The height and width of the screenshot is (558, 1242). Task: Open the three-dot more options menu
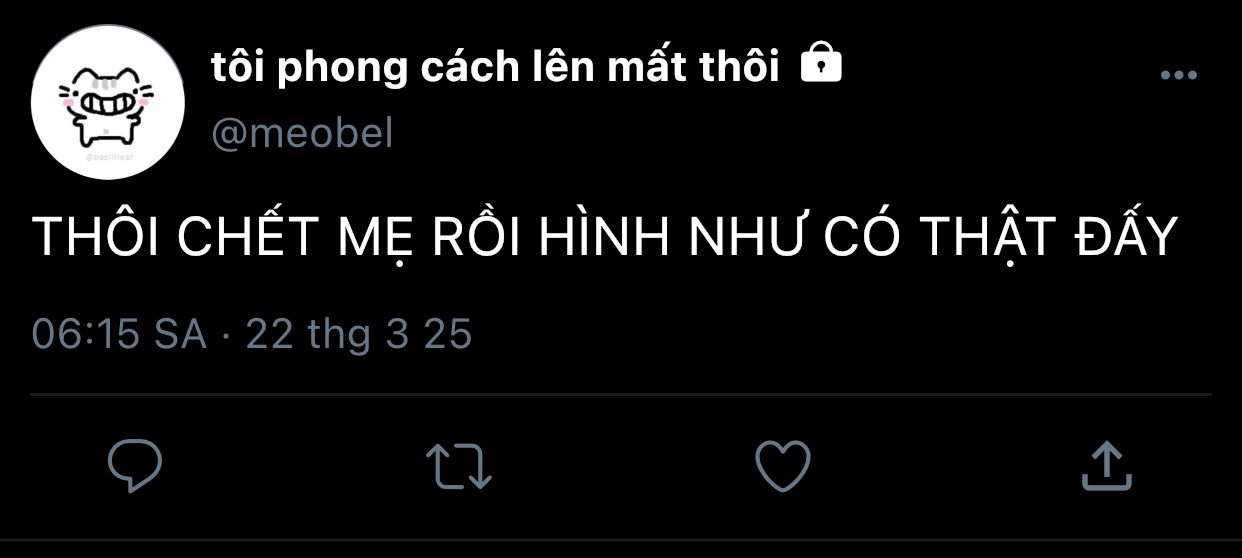1178,75
